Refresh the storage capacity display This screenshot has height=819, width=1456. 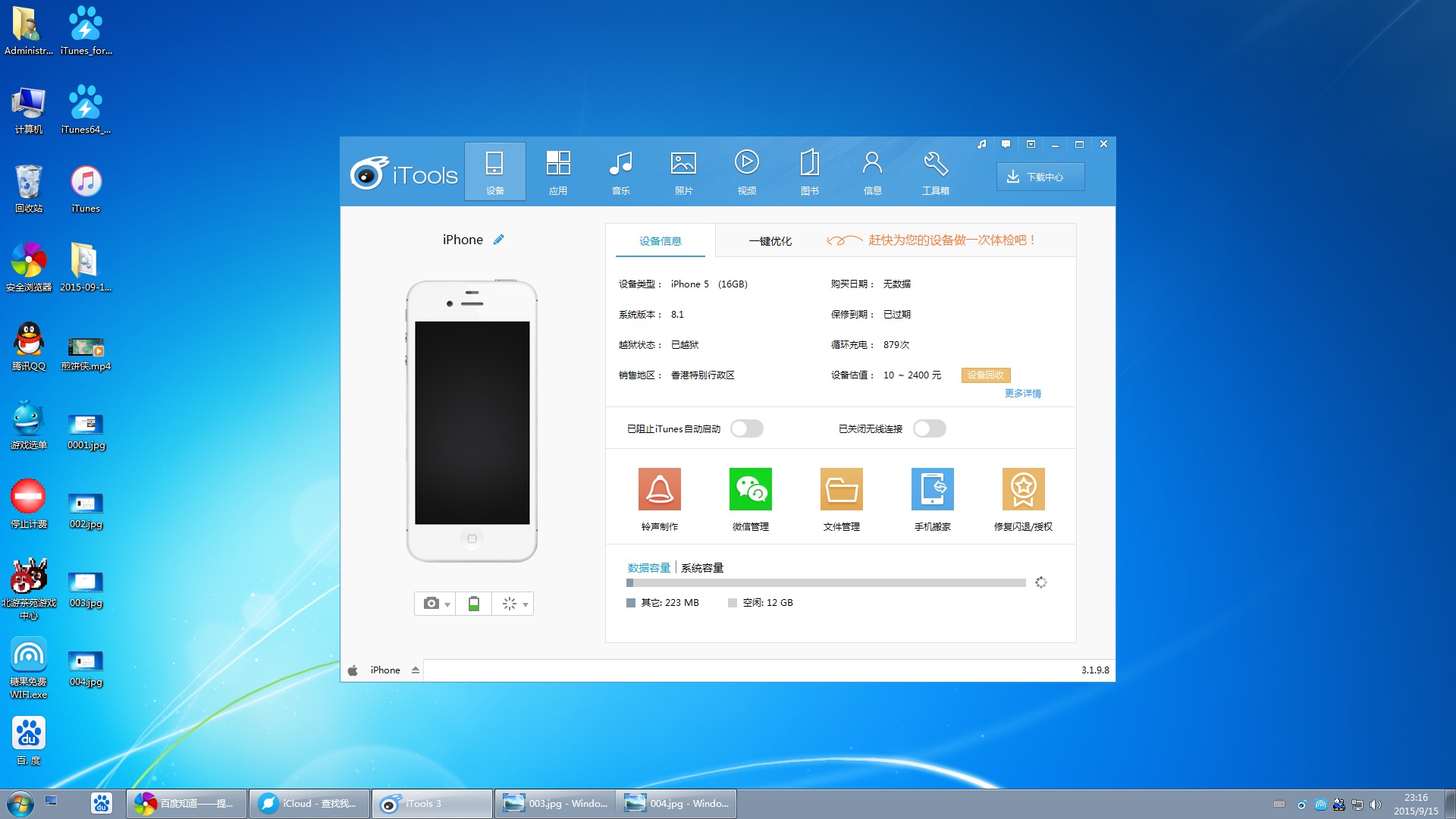pos(1041,582)
